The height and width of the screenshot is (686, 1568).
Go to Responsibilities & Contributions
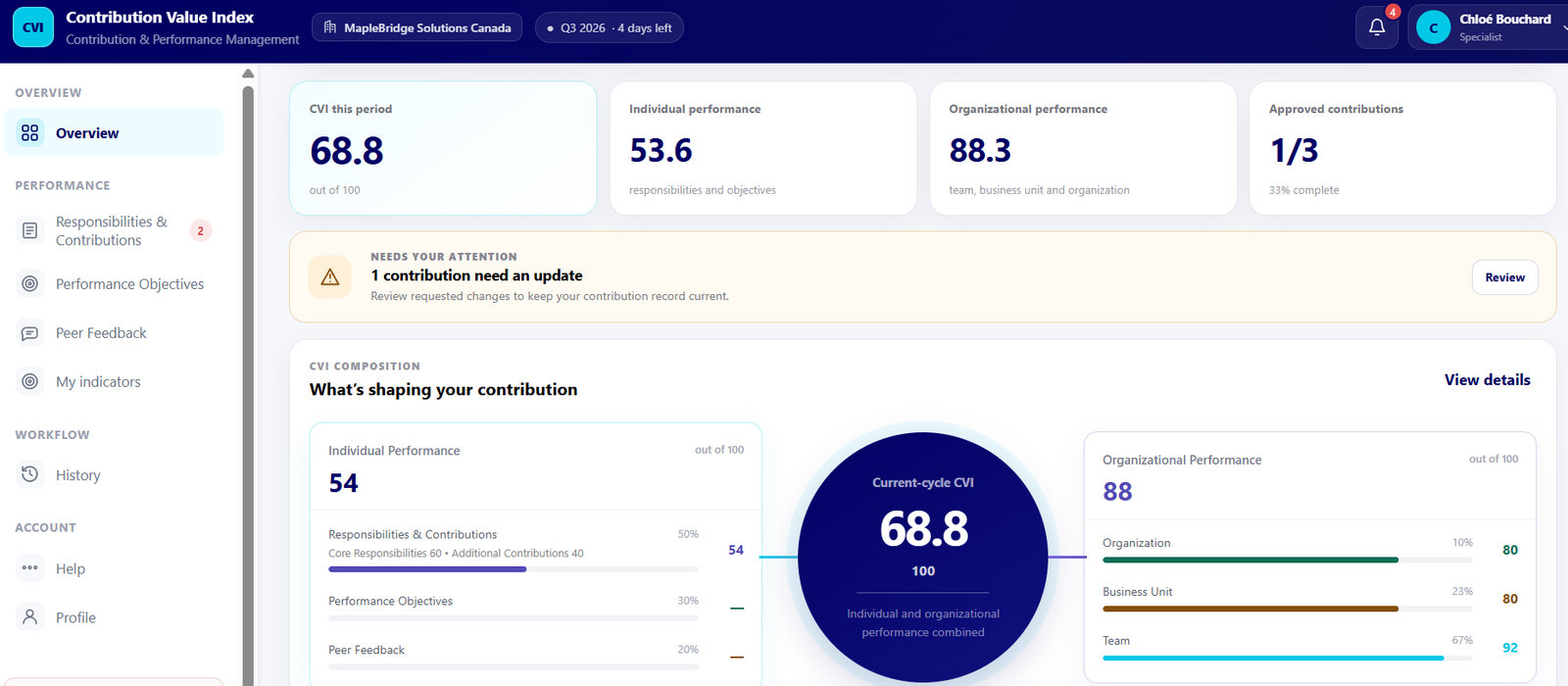[114, 231]
